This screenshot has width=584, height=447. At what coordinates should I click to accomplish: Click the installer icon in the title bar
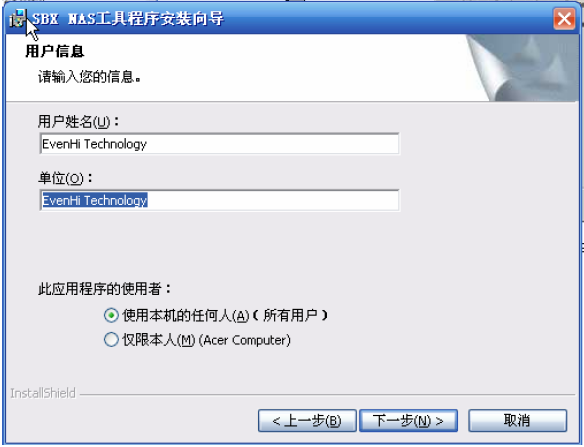click(18, 19)
